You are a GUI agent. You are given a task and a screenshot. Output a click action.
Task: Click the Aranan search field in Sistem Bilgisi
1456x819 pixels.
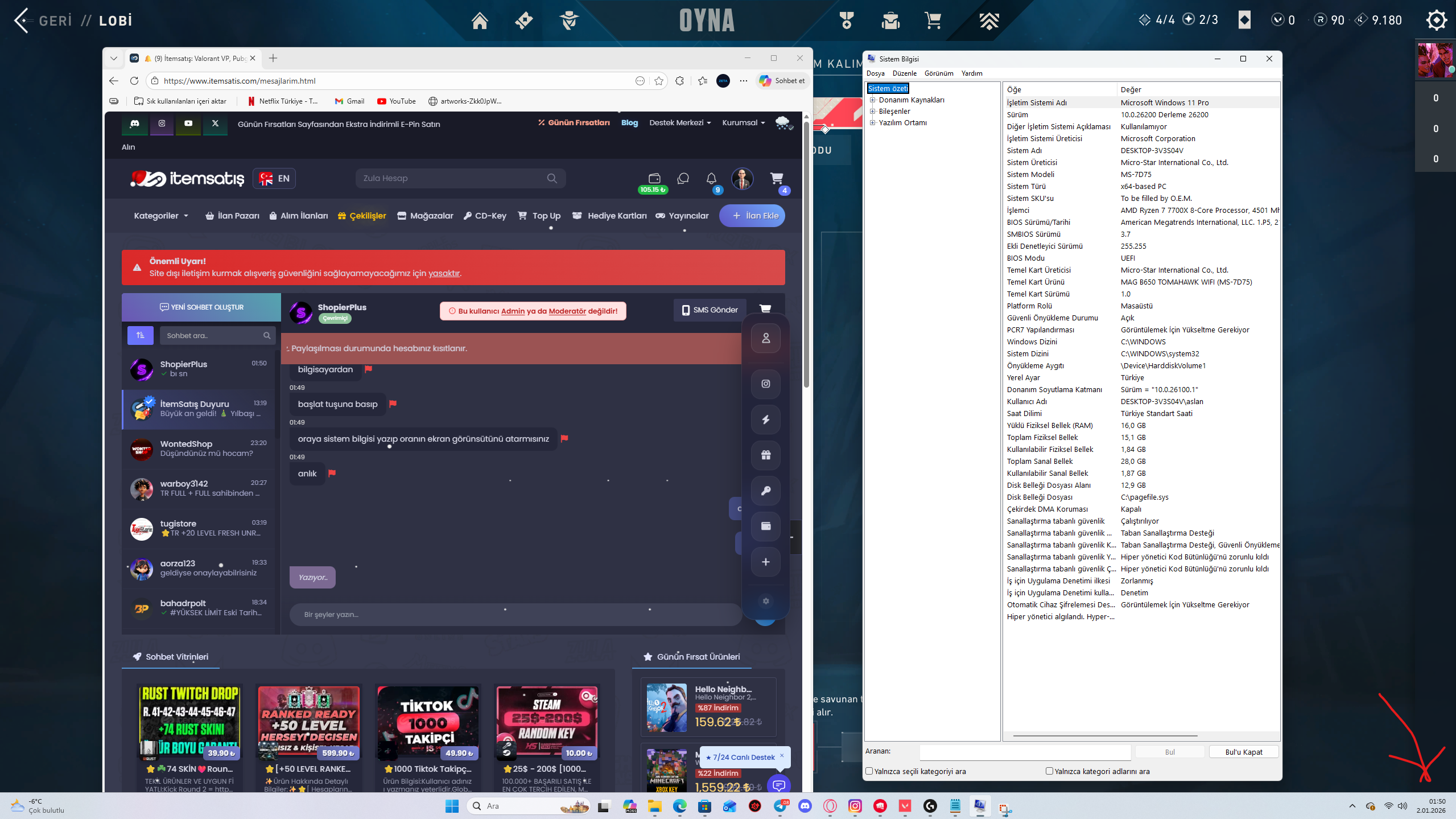1025,752
